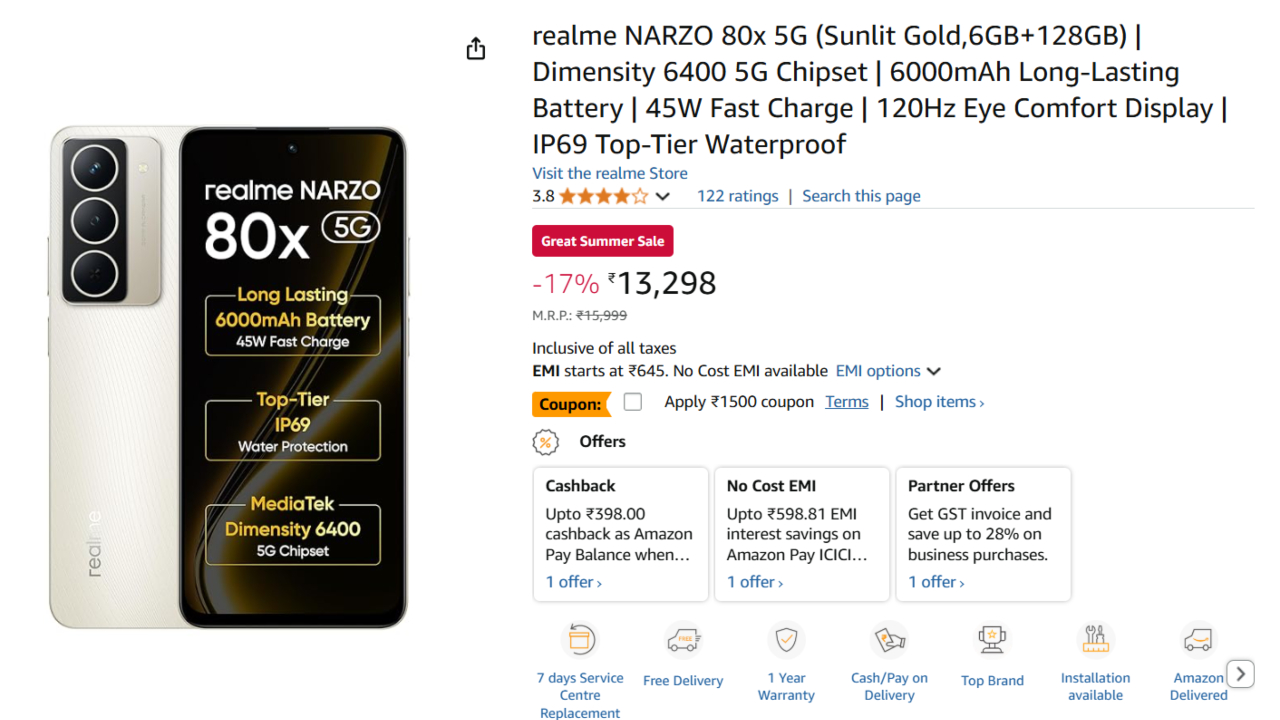Click the Top Brand trophy icon
Viewport: 1280px width, 720px height.
click(x=992, y=640)
